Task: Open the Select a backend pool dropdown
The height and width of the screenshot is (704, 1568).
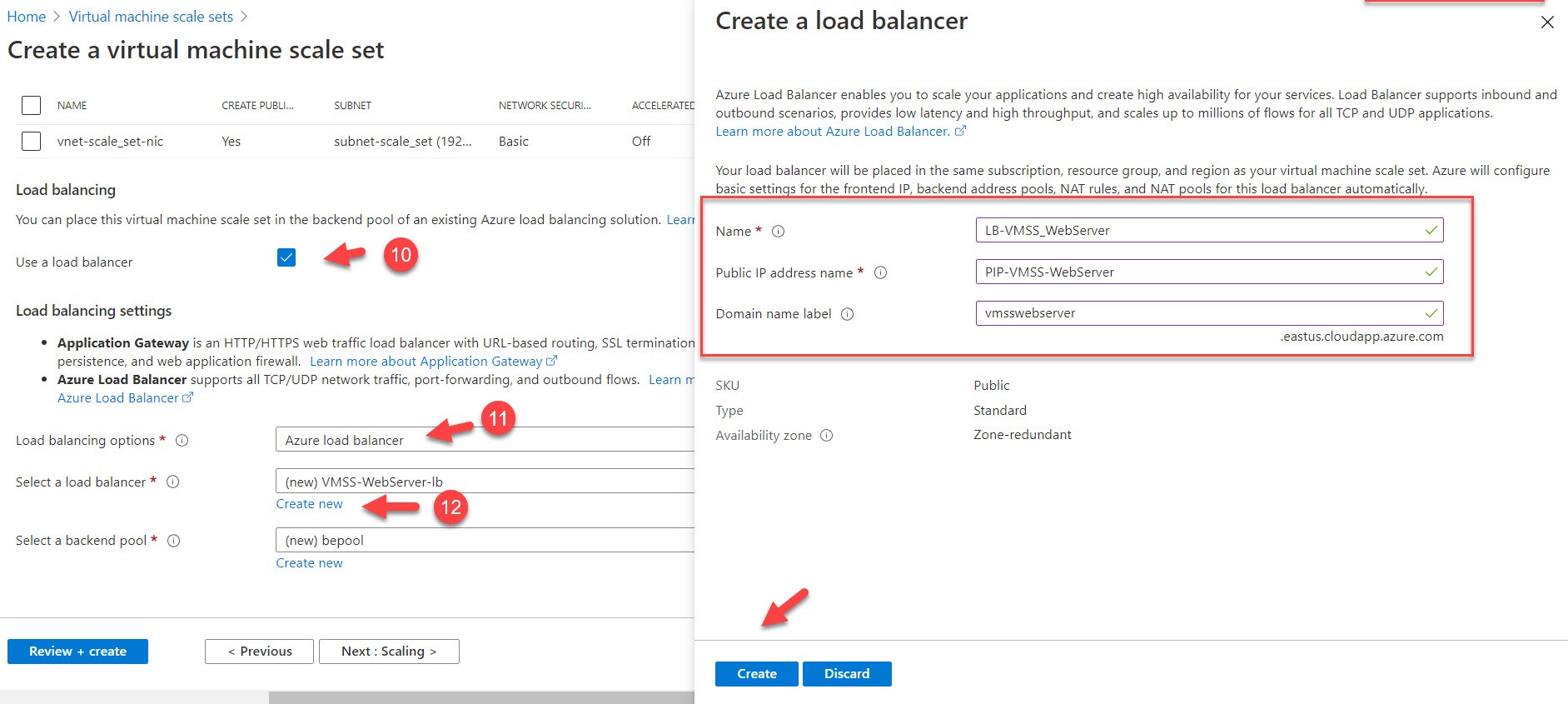Action: (483, 540)
